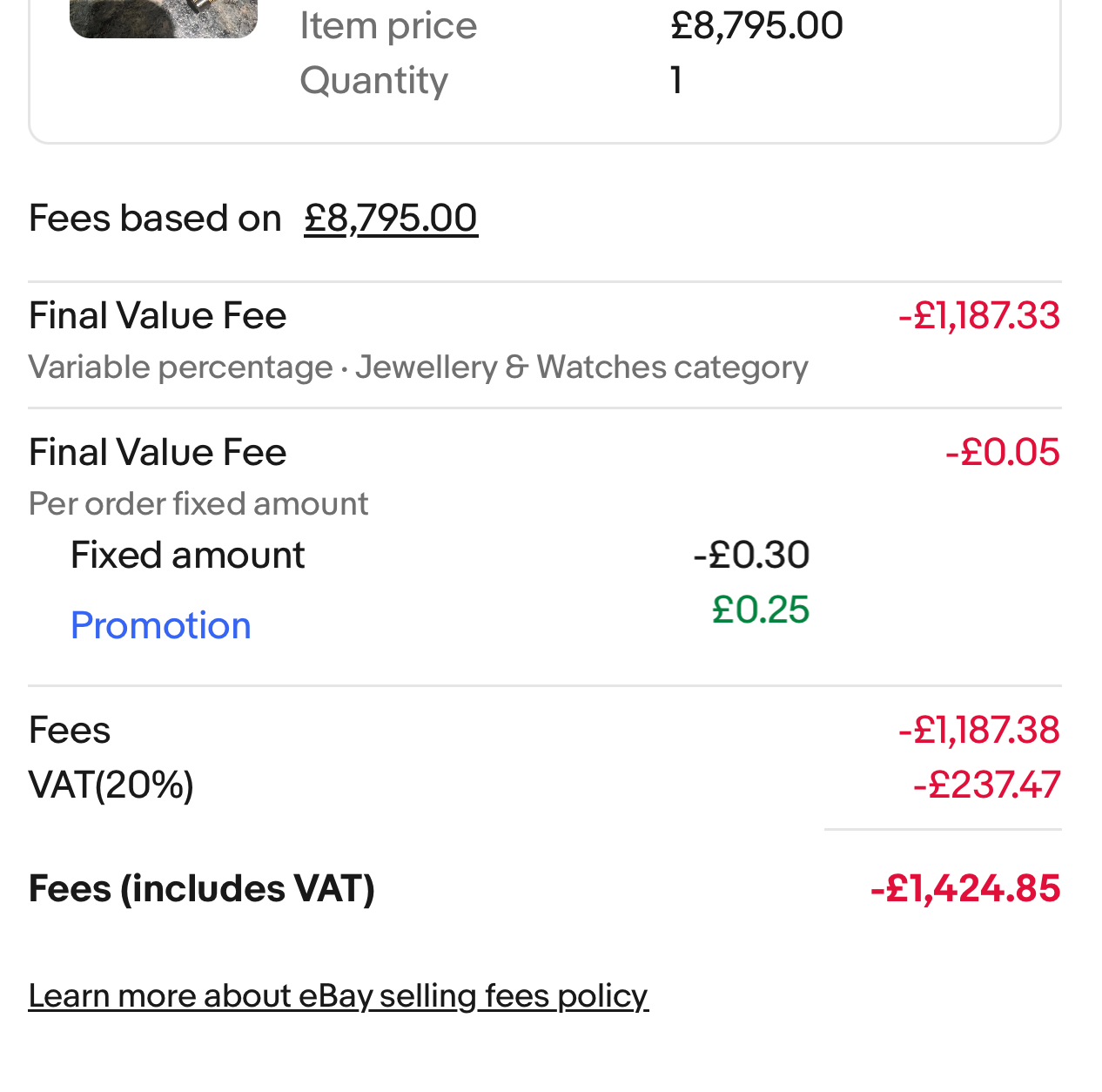Open the Promotion link

pos(161,625)
